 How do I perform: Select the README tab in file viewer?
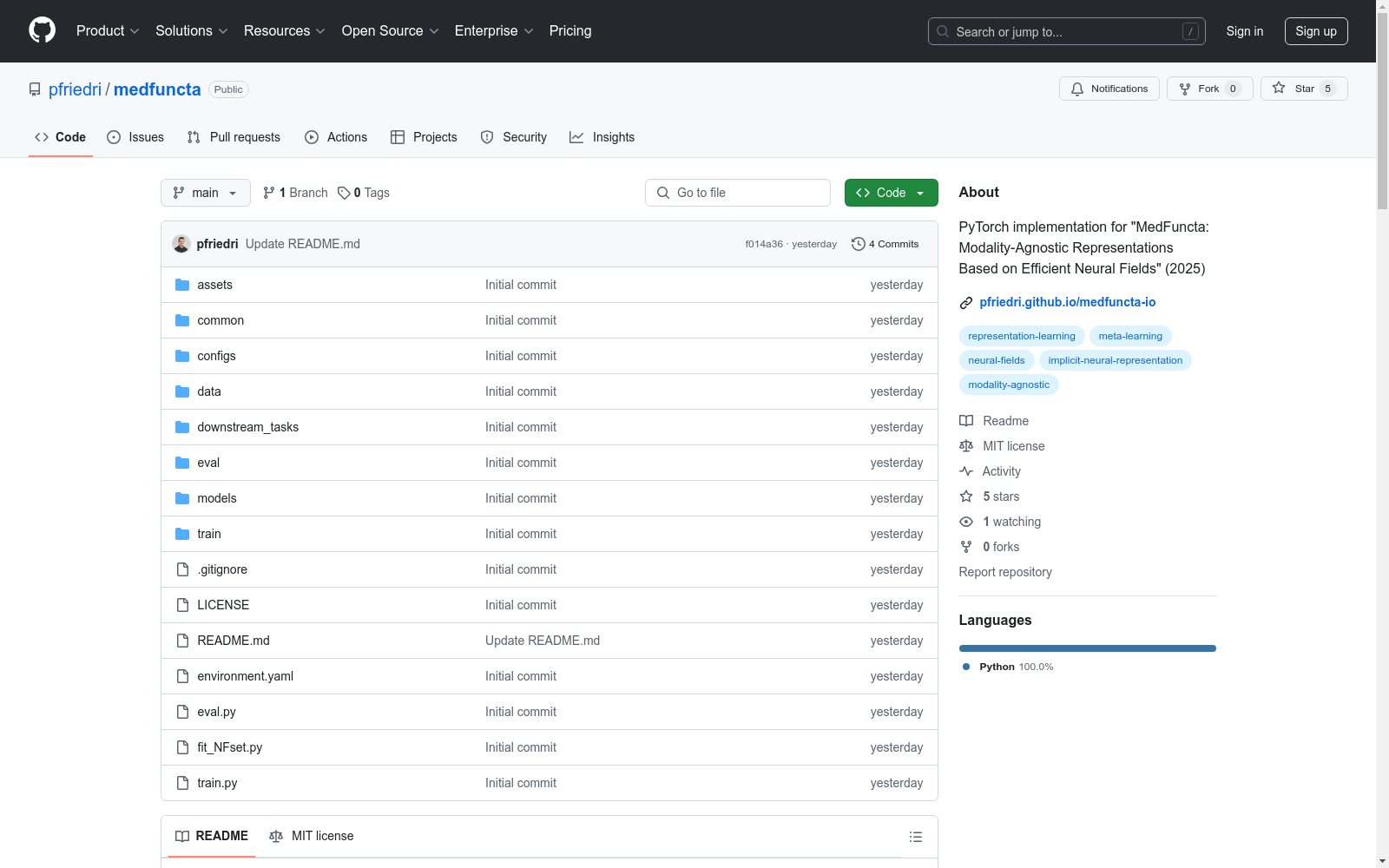point(212,836)
